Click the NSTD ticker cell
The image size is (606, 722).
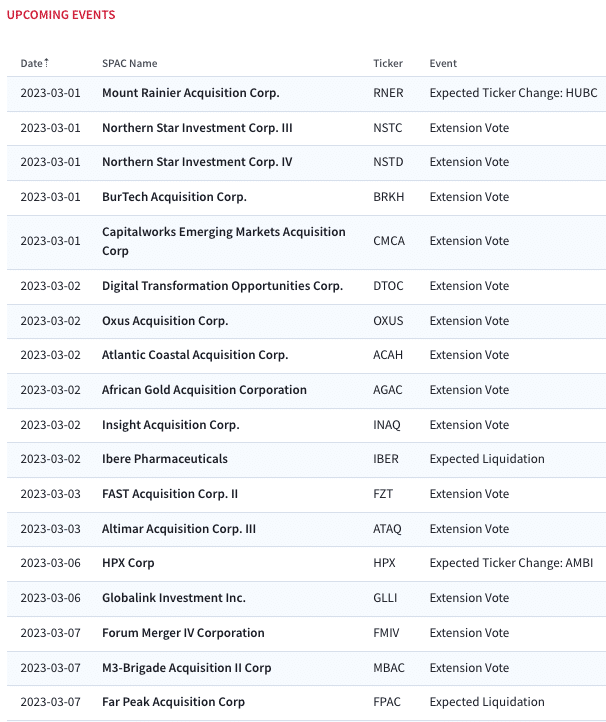pyautogui.click(x=388, y=162)
